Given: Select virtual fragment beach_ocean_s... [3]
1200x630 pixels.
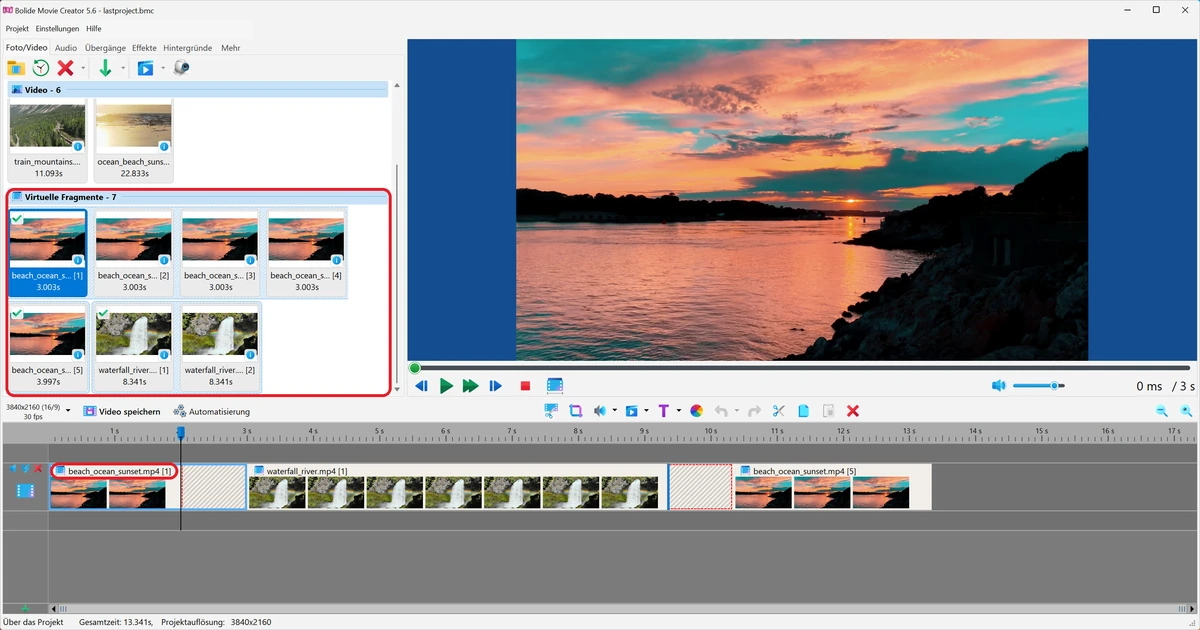Looking at the screenshot, I should pos(219,253).
